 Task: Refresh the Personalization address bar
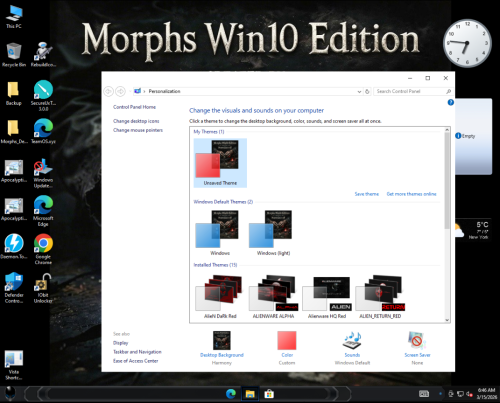pyautogui.click(x=367, y=91)
